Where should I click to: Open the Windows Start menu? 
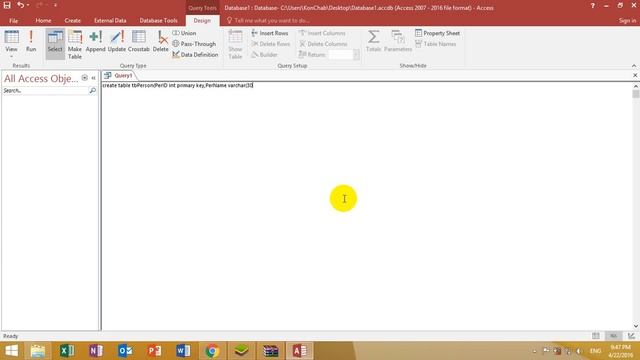[11, 351]
